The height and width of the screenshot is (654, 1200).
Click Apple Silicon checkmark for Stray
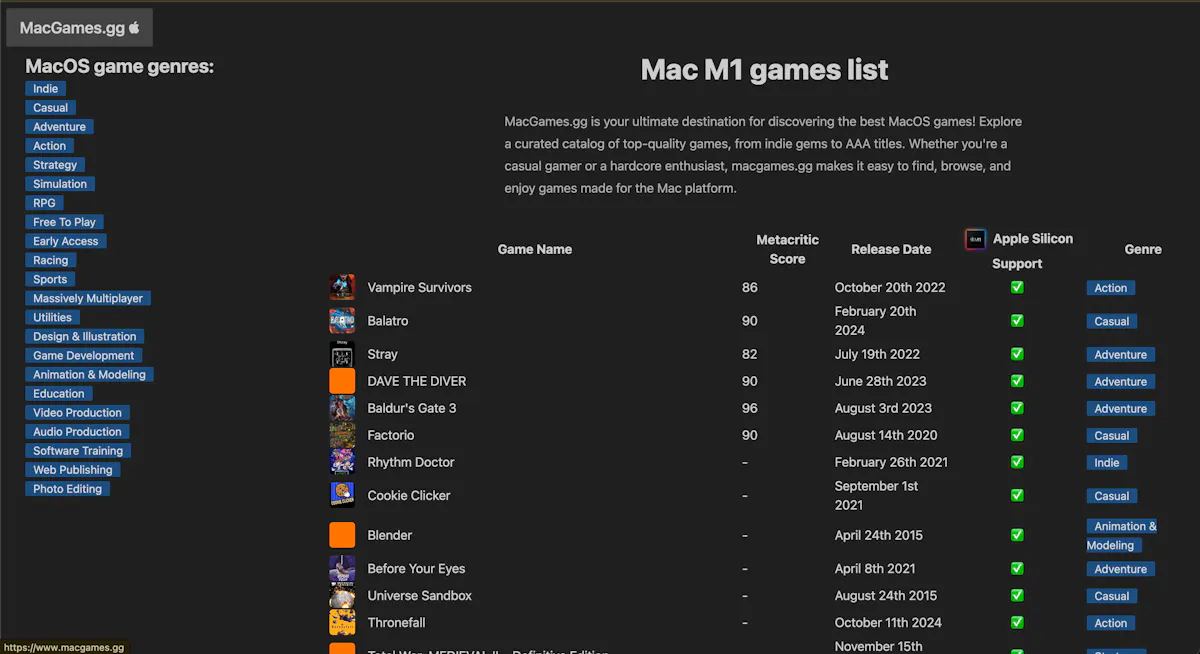point(1017,354)
